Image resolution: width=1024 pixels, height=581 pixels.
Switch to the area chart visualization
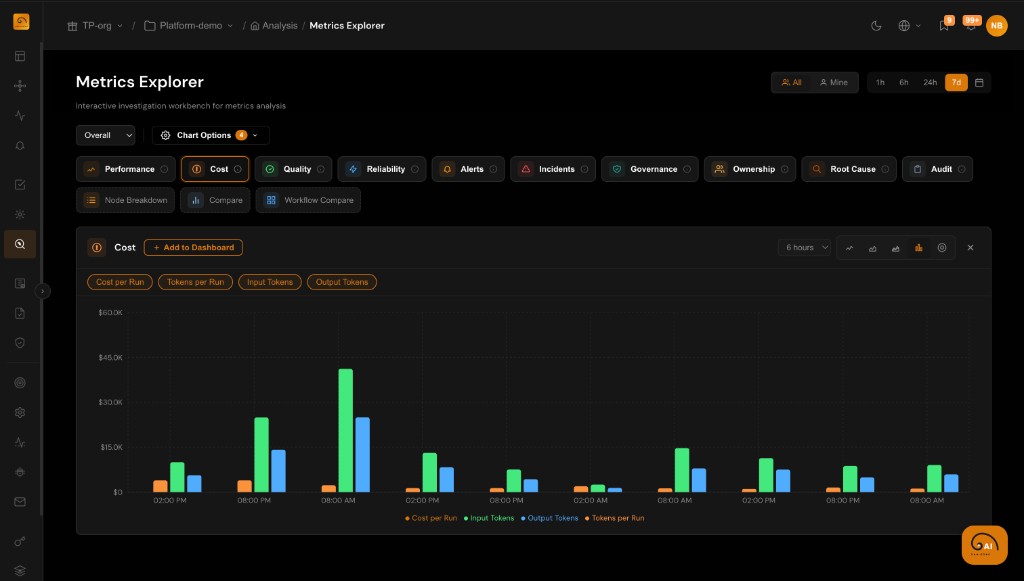[873, 247]
